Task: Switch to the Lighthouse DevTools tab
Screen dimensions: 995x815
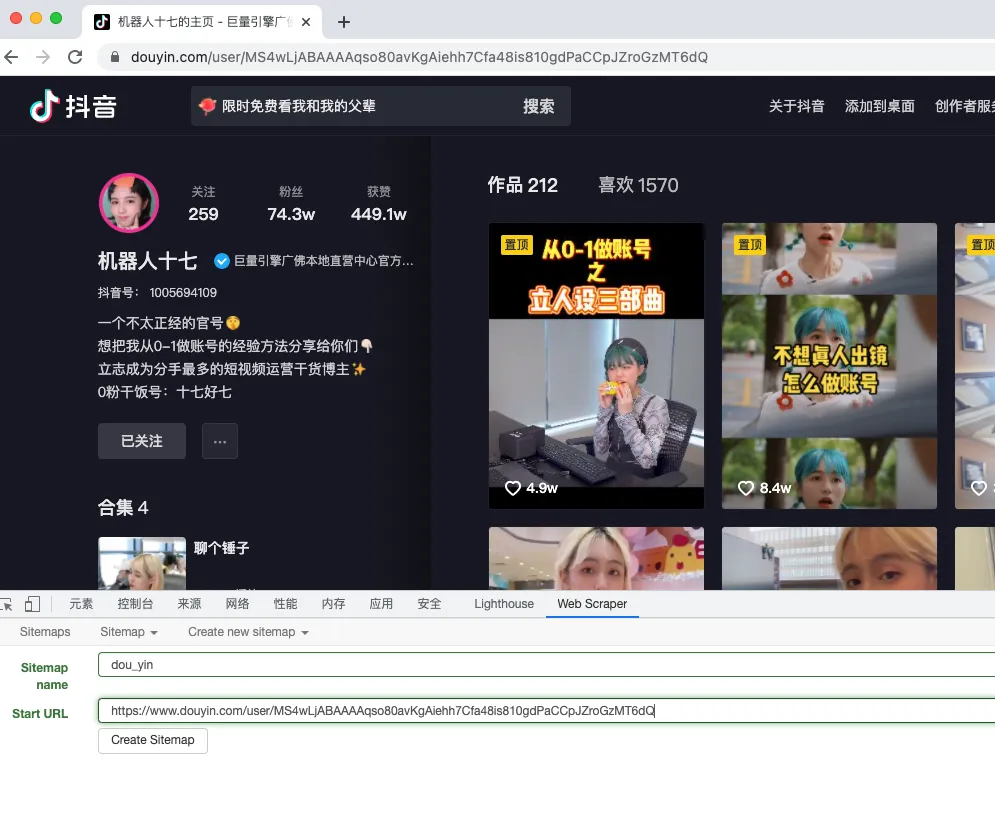Action: coord(503,604)
